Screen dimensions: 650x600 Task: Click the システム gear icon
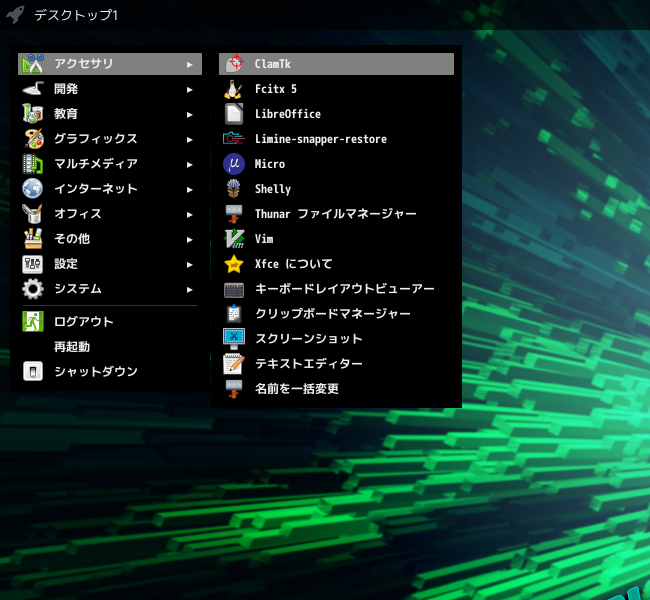(x=33, y=289)
